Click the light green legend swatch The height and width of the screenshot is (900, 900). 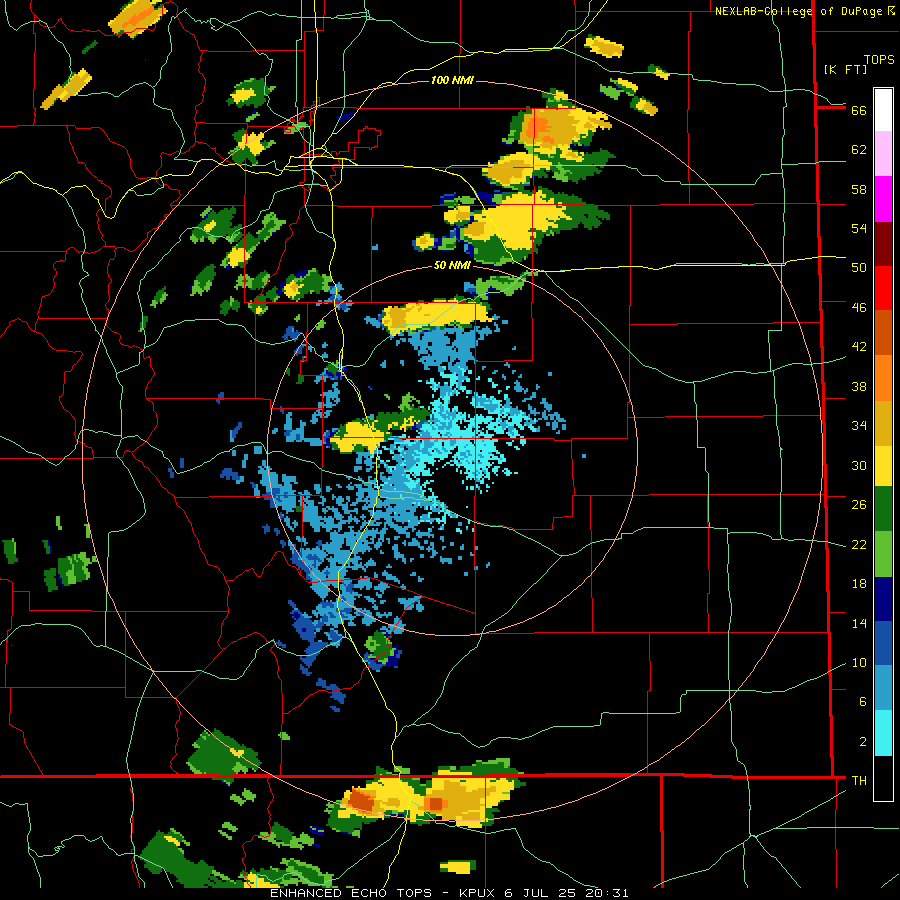tap(883, 554)
